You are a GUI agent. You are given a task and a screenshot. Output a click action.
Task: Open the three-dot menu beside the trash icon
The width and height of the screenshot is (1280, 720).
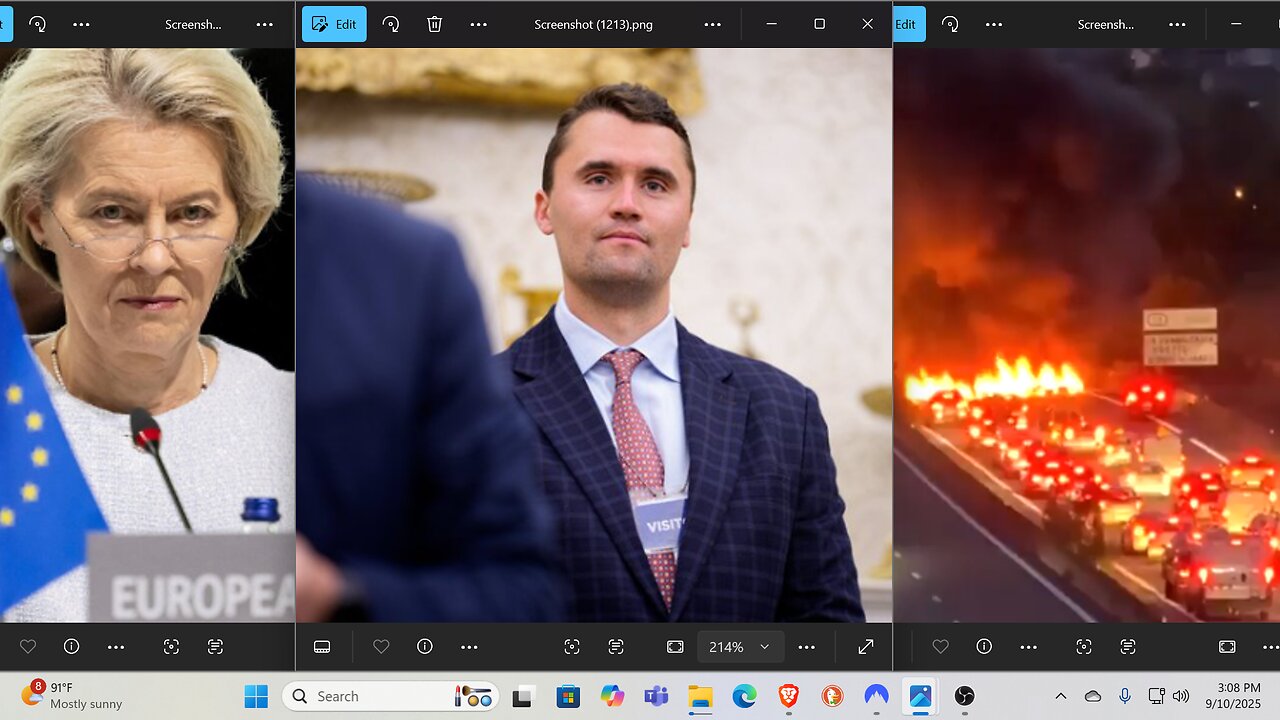click(x=479, y=24)
